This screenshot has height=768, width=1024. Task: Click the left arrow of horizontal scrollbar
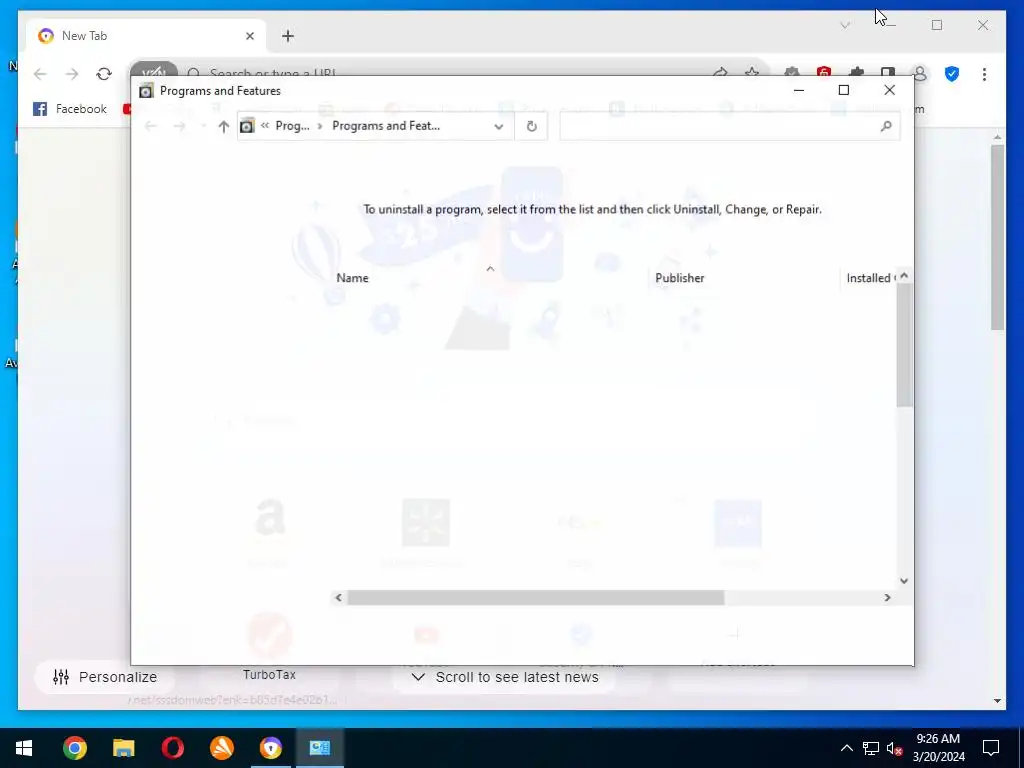click(x=338, y=598)
